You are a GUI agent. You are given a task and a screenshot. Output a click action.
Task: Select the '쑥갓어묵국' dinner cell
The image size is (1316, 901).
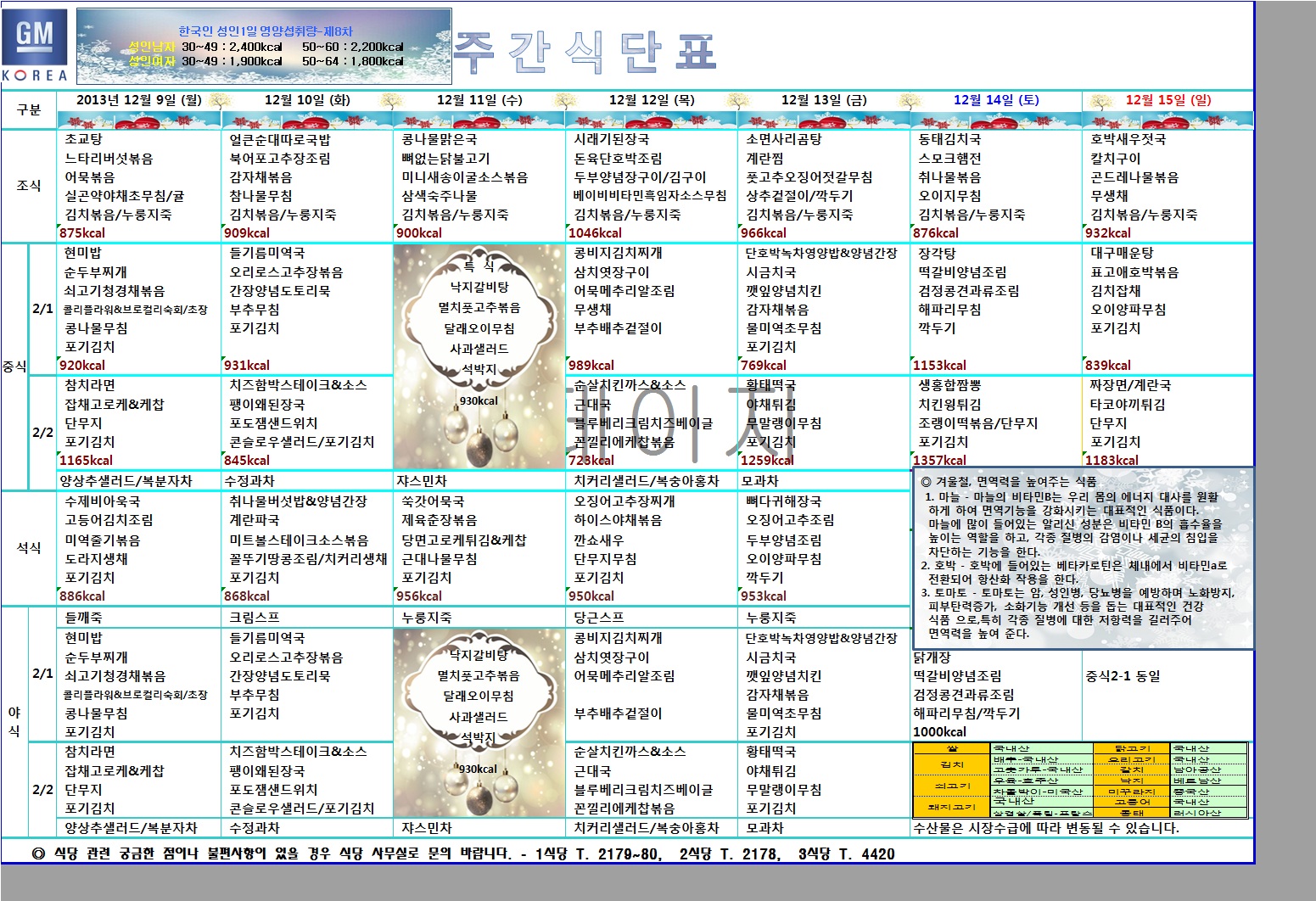(433, 501)
